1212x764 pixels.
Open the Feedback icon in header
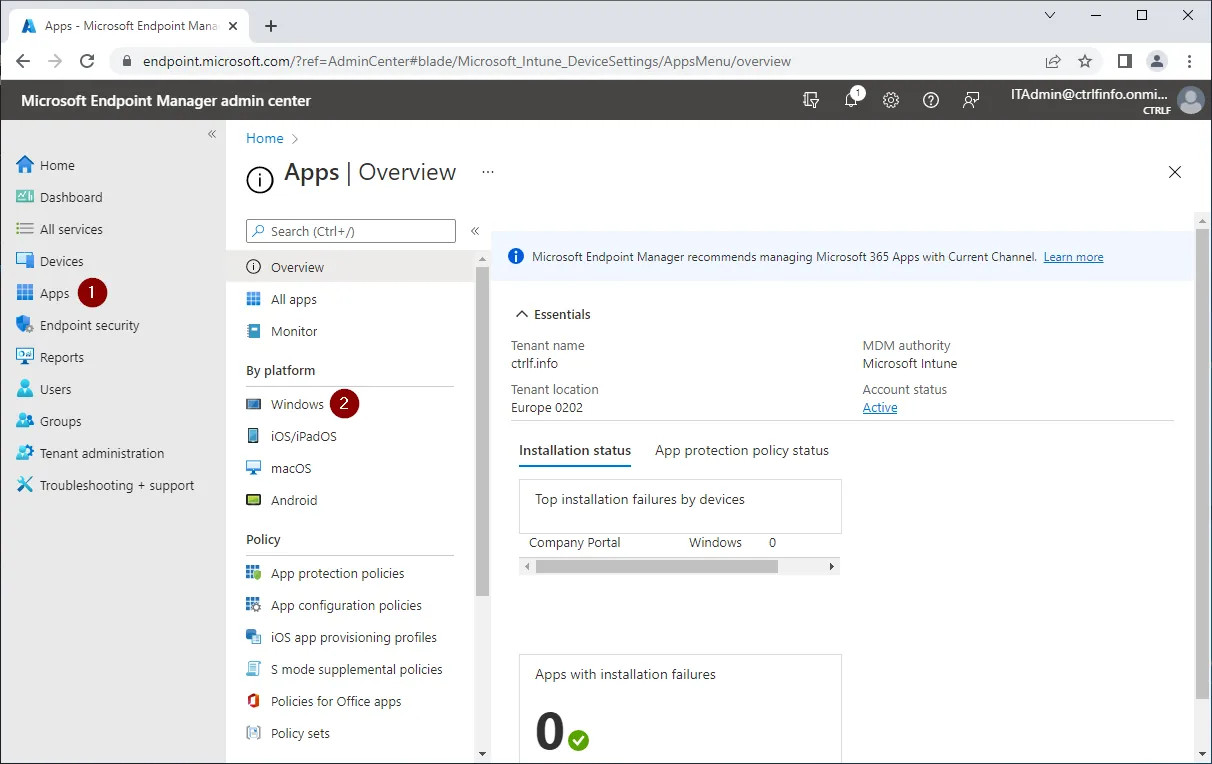click(971, 100)
